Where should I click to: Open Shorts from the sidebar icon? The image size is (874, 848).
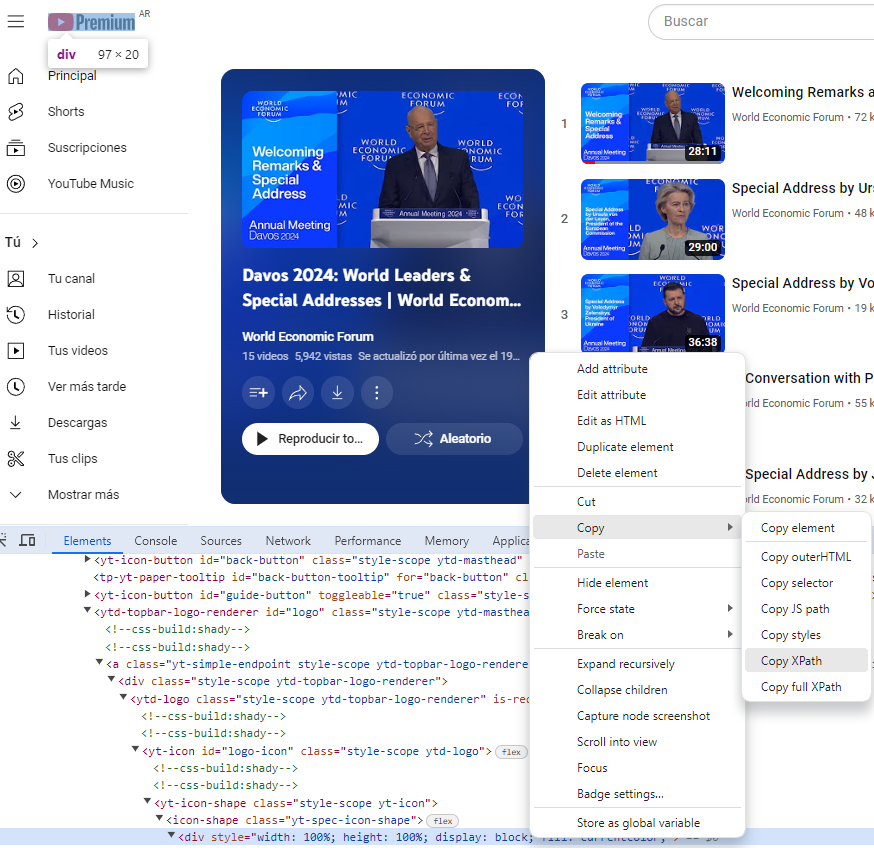(x=16, y=112)
